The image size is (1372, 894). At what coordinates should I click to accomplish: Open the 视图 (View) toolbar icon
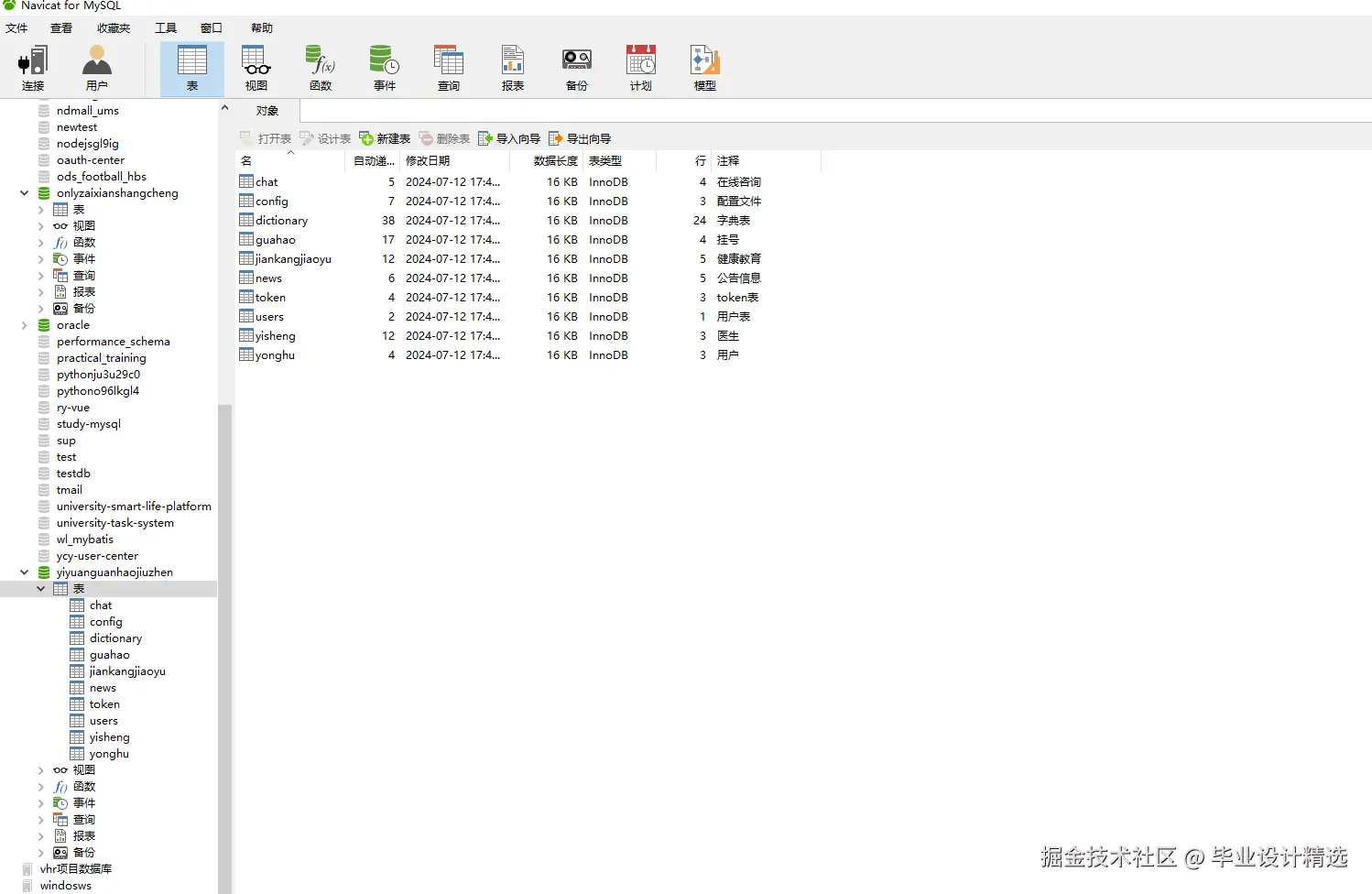click(256, 69)
